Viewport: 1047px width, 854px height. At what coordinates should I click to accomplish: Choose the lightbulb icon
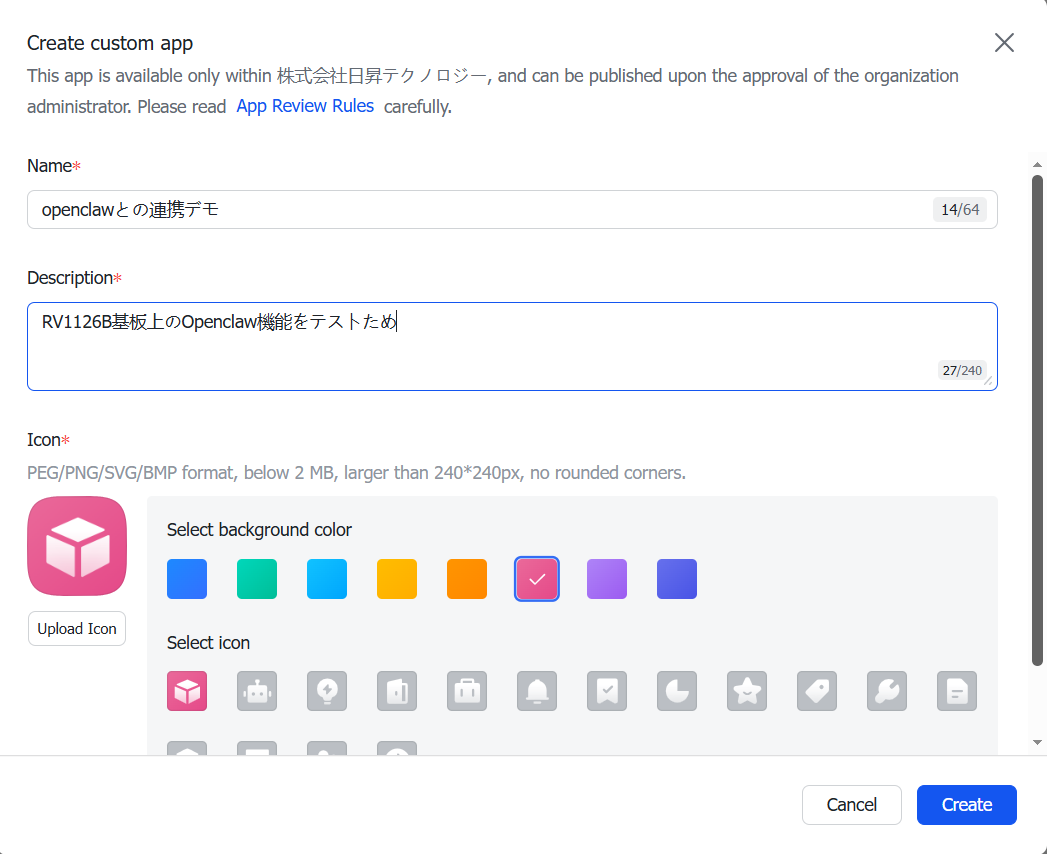click(x=327, y=690)
